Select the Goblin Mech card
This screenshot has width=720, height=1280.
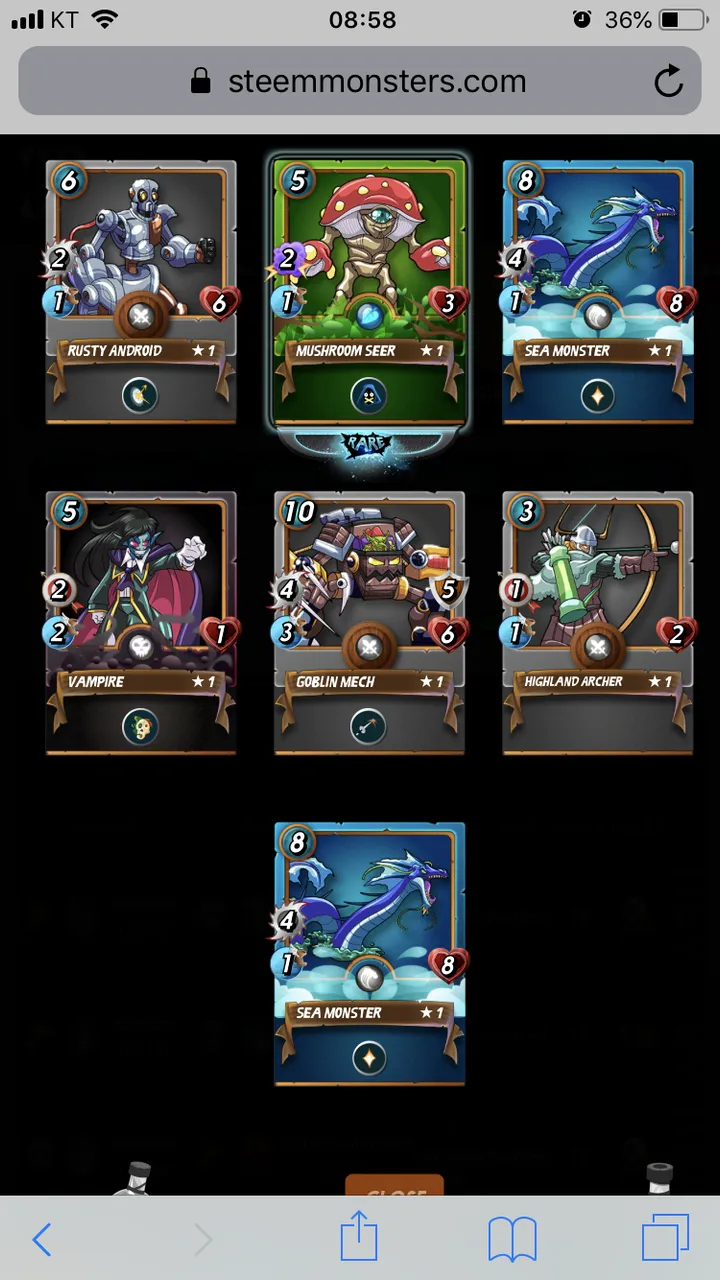coord(369,622)
